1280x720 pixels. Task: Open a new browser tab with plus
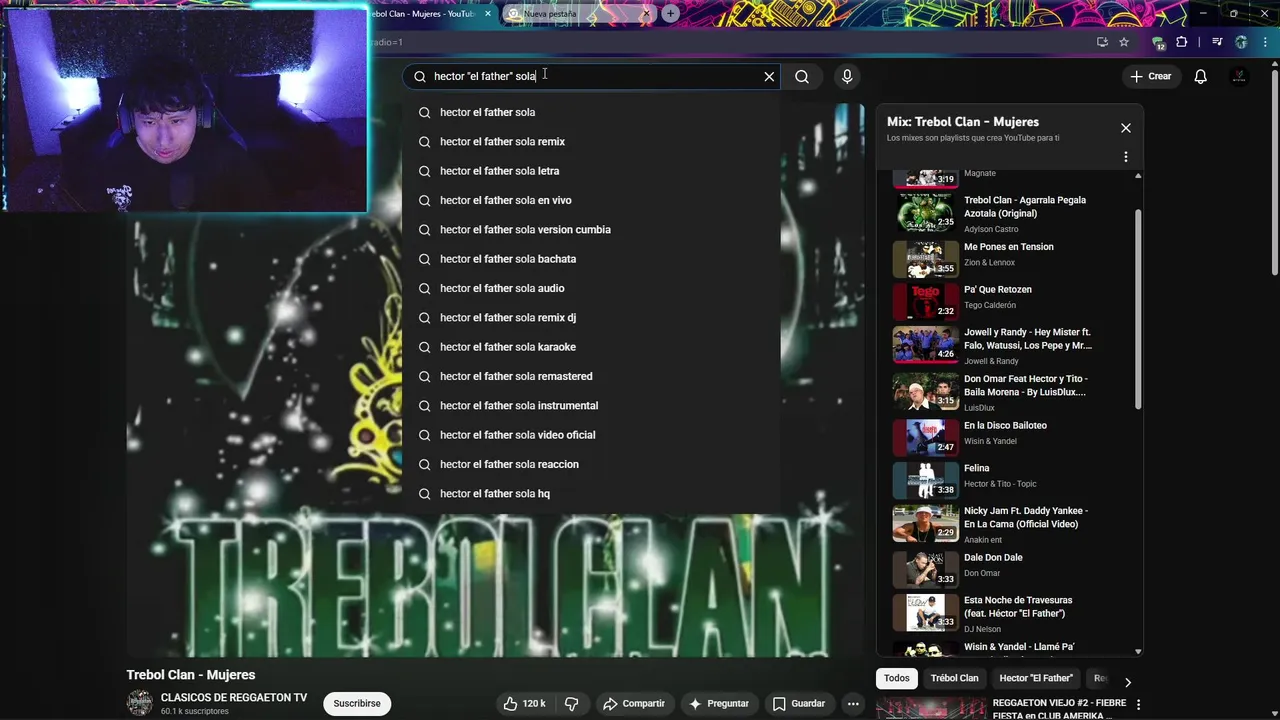(670, 14)
